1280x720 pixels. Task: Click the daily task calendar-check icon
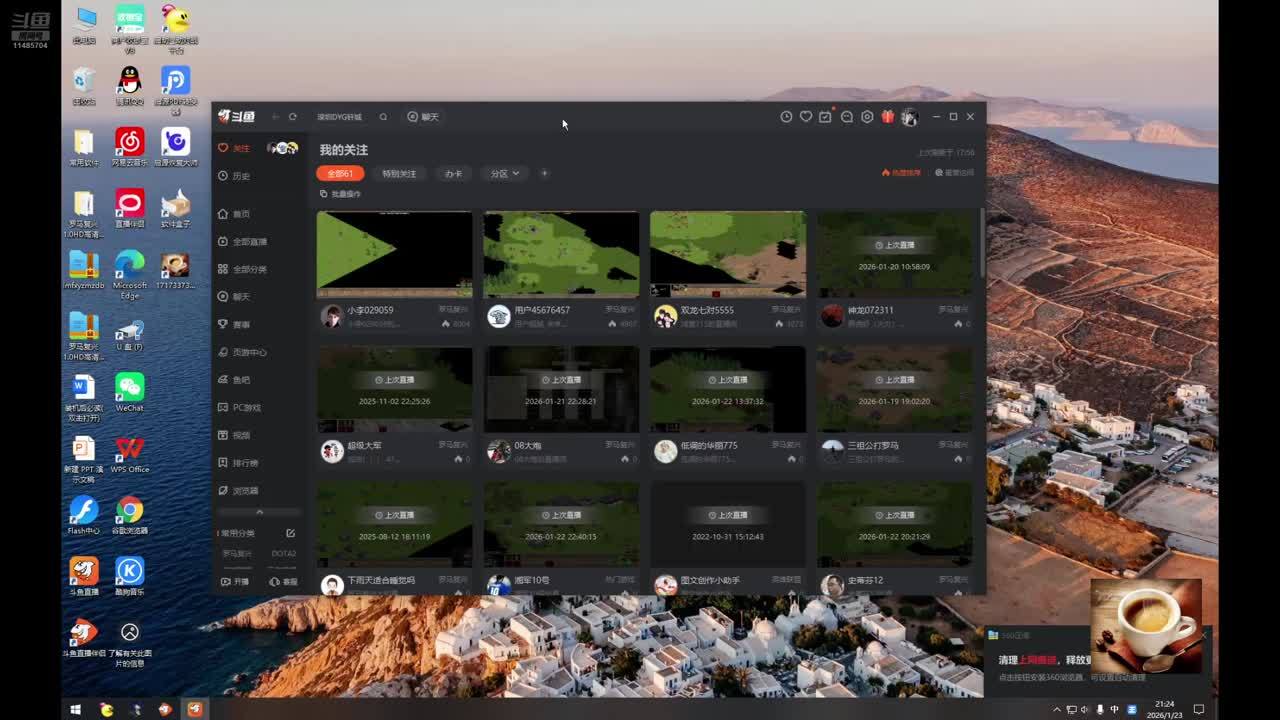point(825,117)
